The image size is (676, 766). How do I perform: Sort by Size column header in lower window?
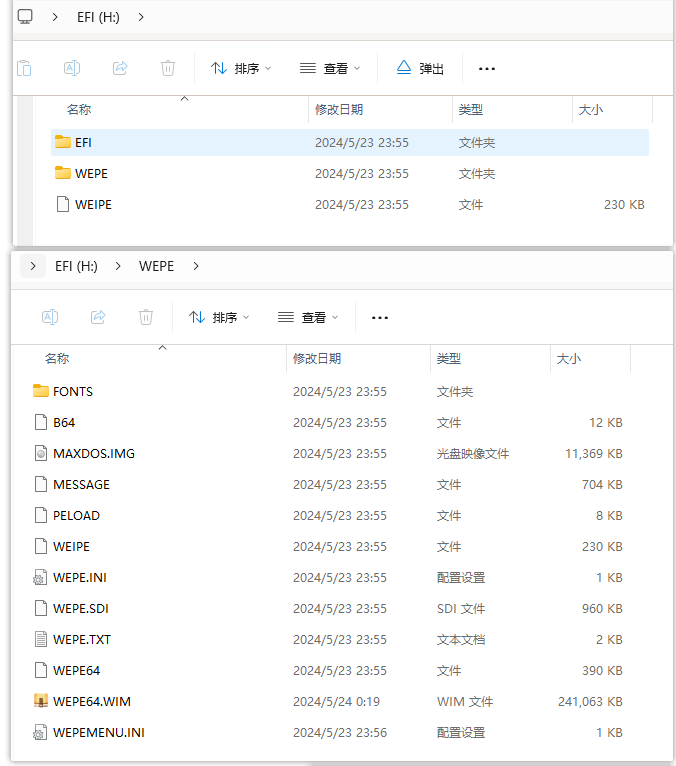tap(568, 358)
